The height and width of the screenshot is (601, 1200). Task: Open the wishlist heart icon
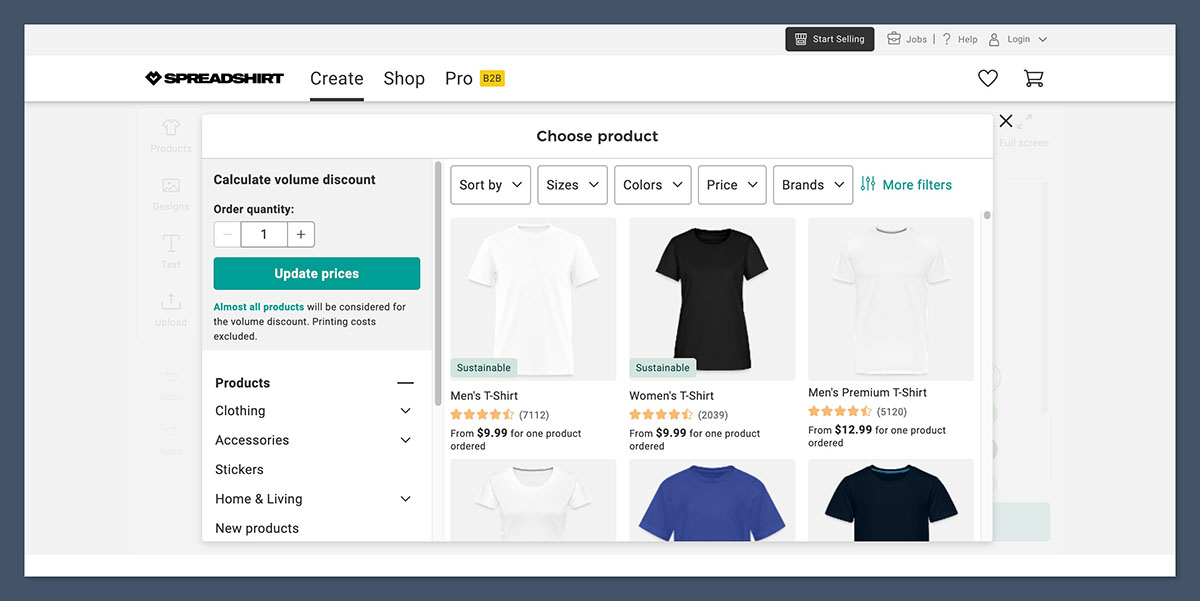988,78
